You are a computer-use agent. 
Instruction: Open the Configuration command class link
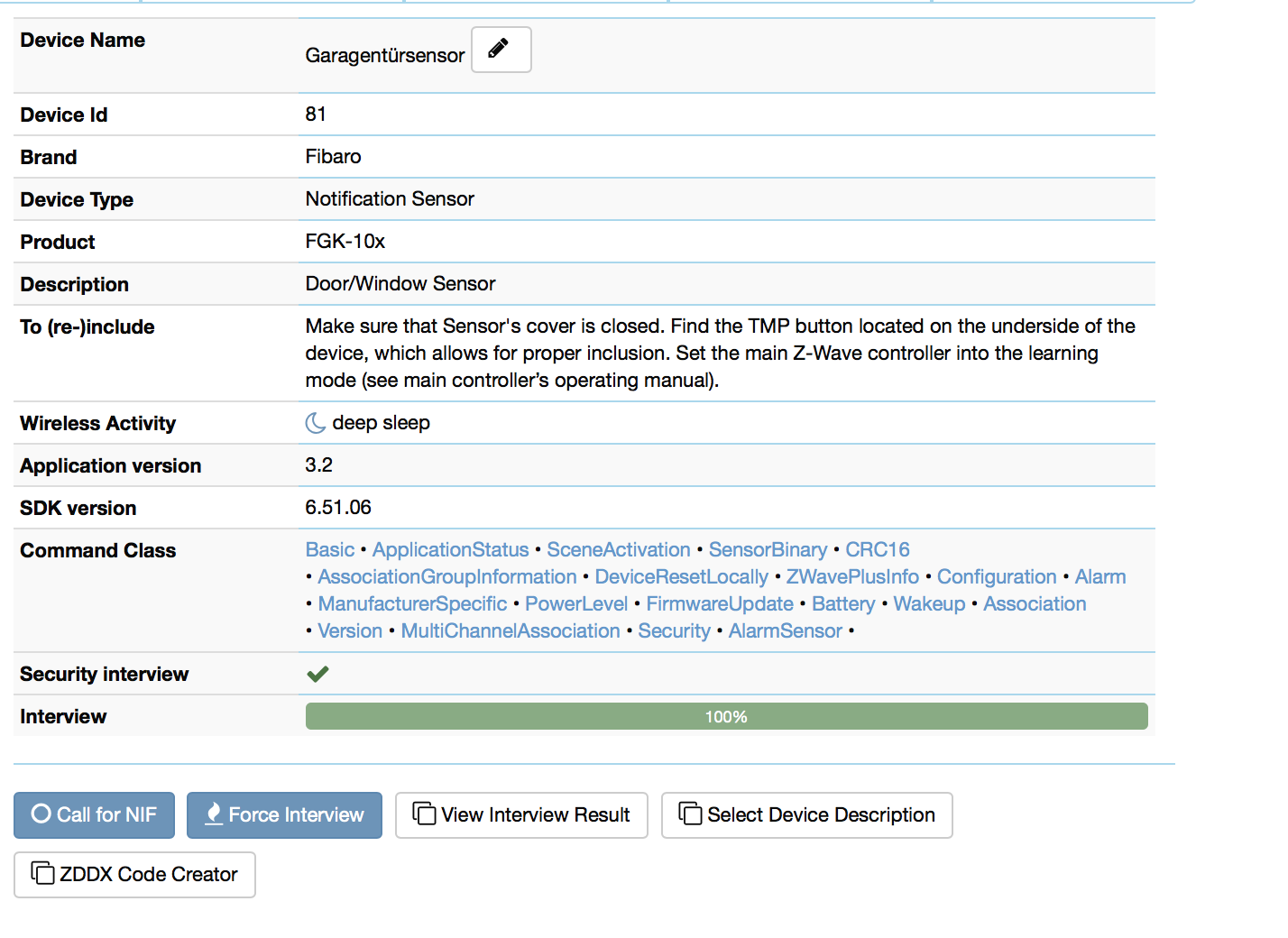[x=996, y=577]
